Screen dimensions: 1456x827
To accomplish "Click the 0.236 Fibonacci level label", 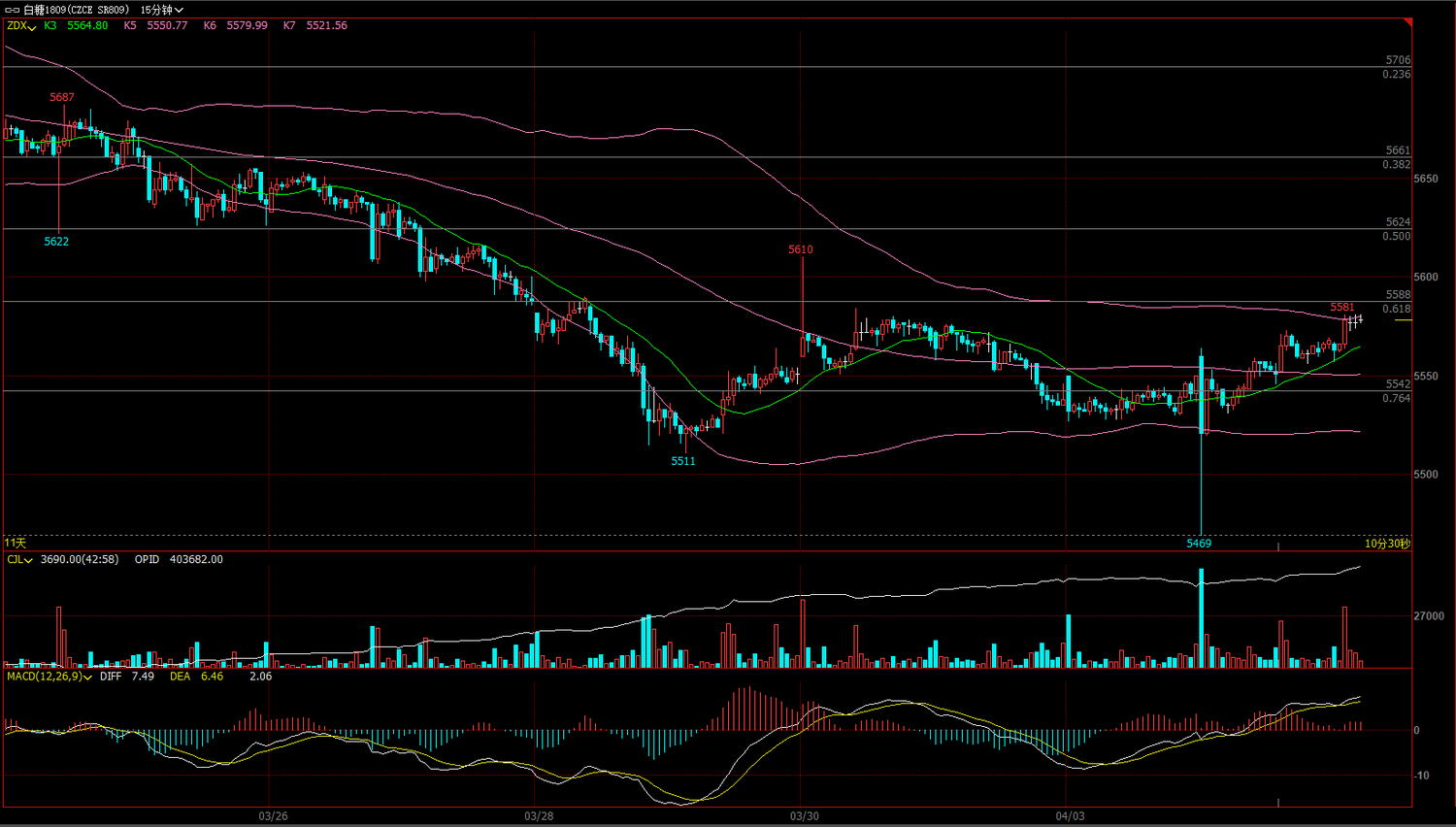I will [x=1397, y=75].
